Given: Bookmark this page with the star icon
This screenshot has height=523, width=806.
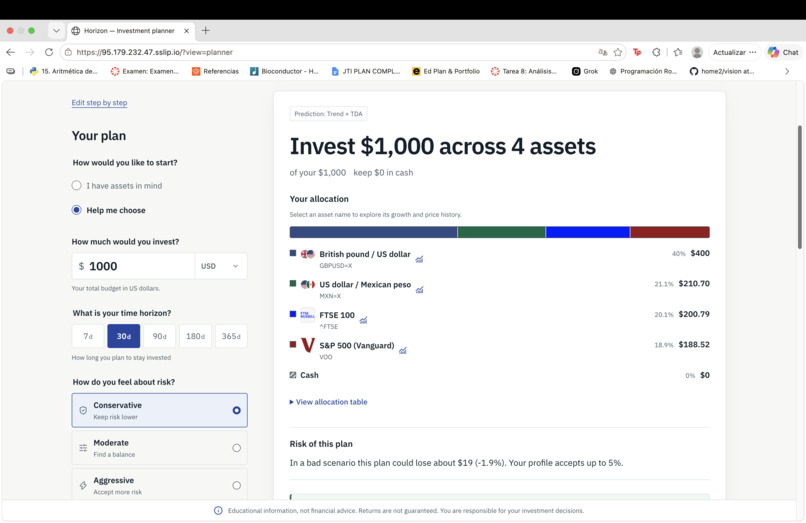Looking at the screenshot, I should point(618,52).
